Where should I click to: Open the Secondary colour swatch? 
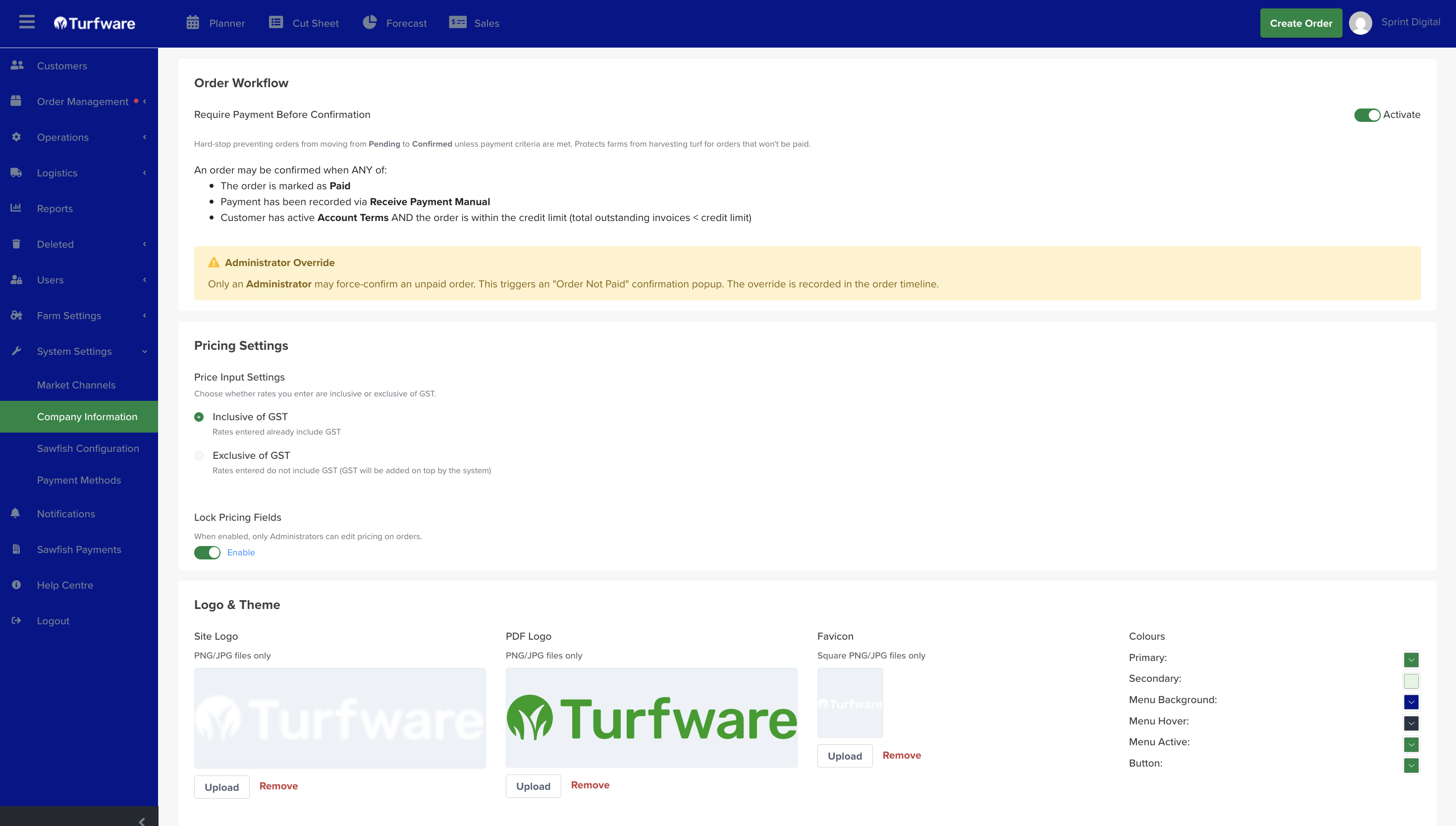pos(1411,681)
